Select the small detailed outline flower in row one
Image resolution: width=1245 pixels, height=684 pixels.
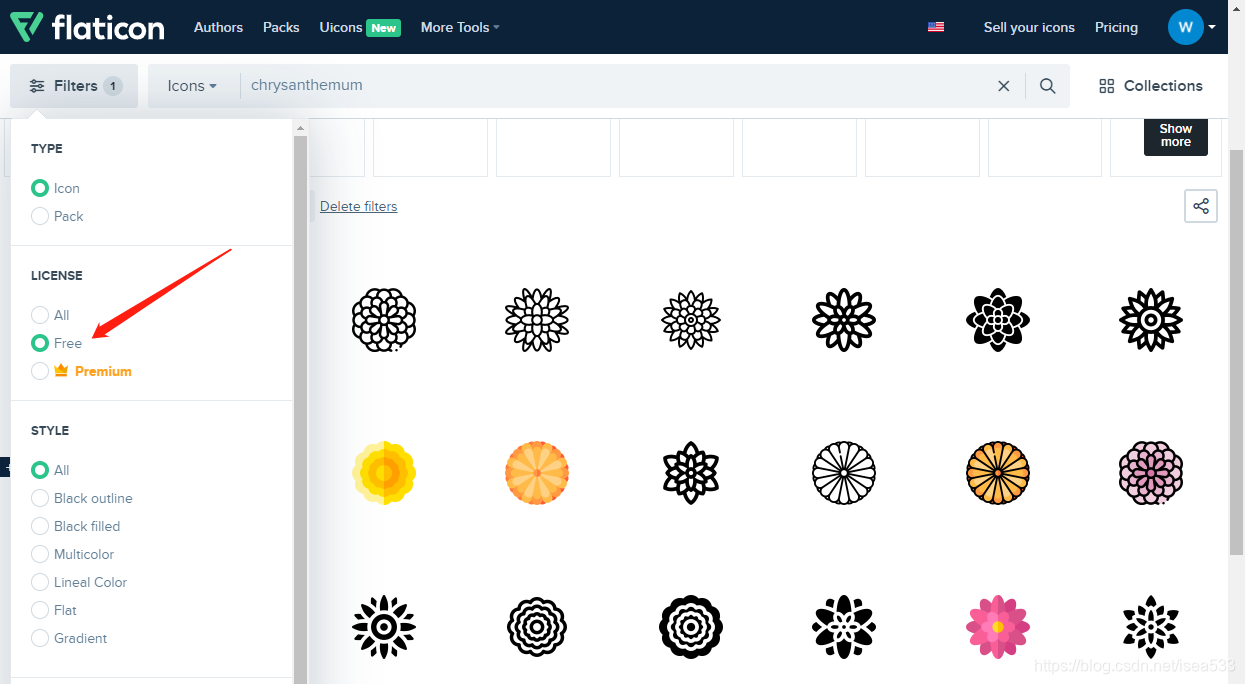(x=691, y=320)
